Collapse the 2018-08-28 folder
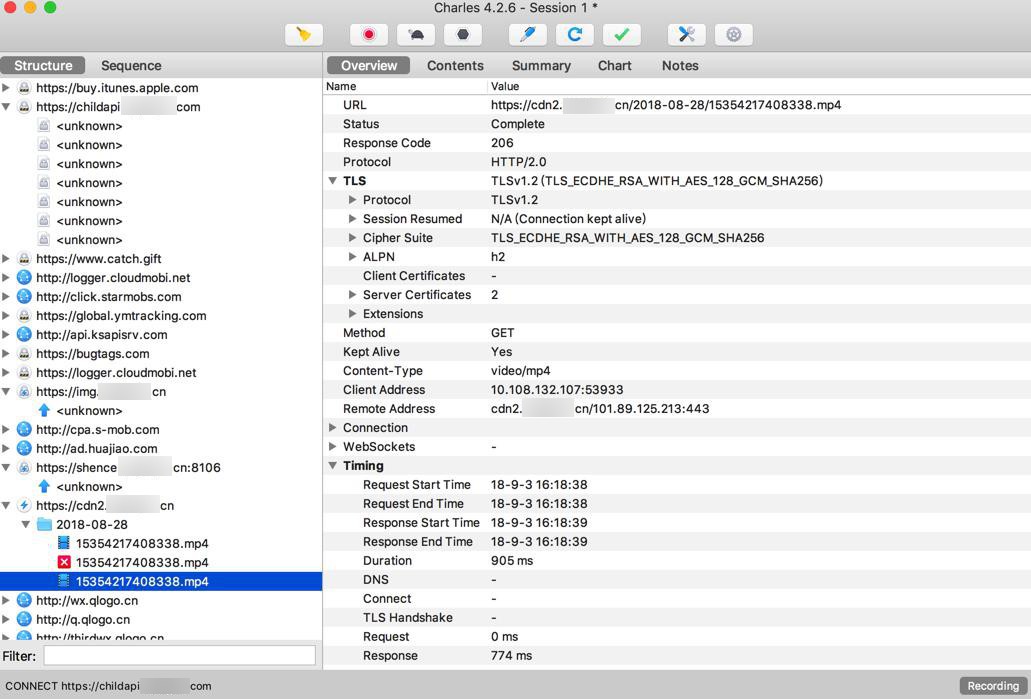Image resolution: width=1031 pixels, height=699 pixels. pyautogui.click(x=26, y=524)
